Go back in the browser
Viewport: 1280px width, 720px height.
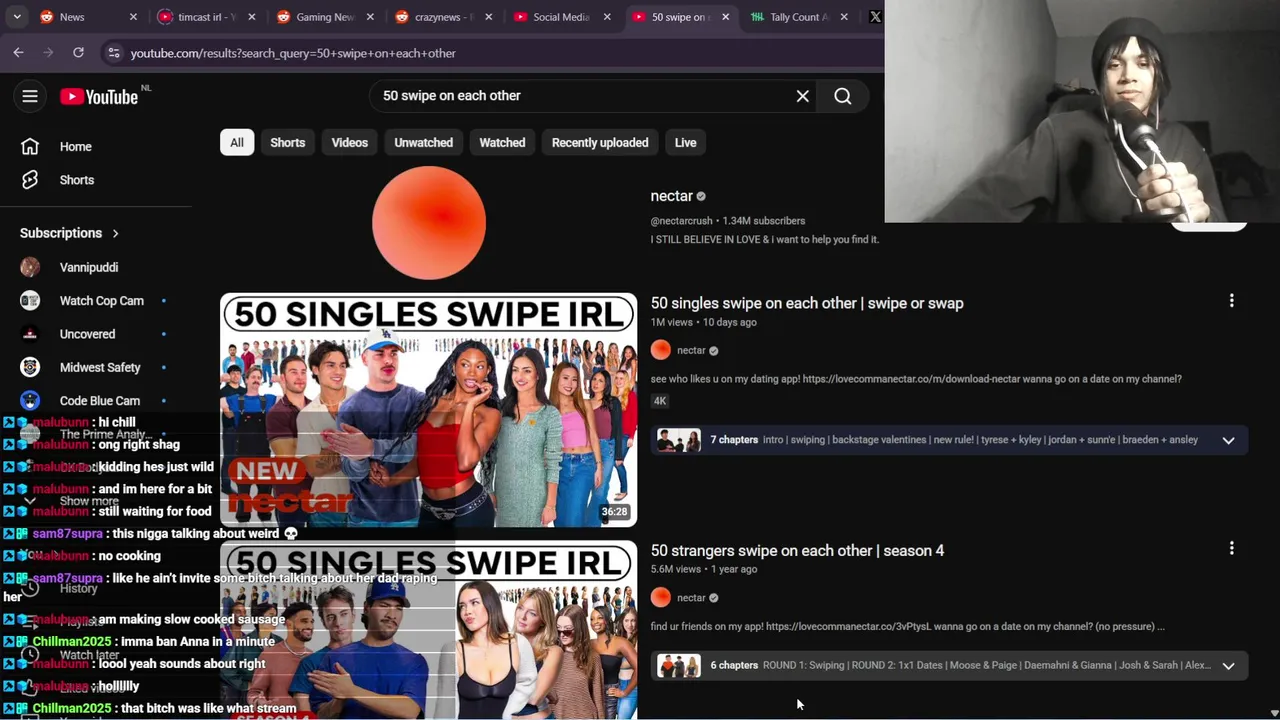coord(19,52)
